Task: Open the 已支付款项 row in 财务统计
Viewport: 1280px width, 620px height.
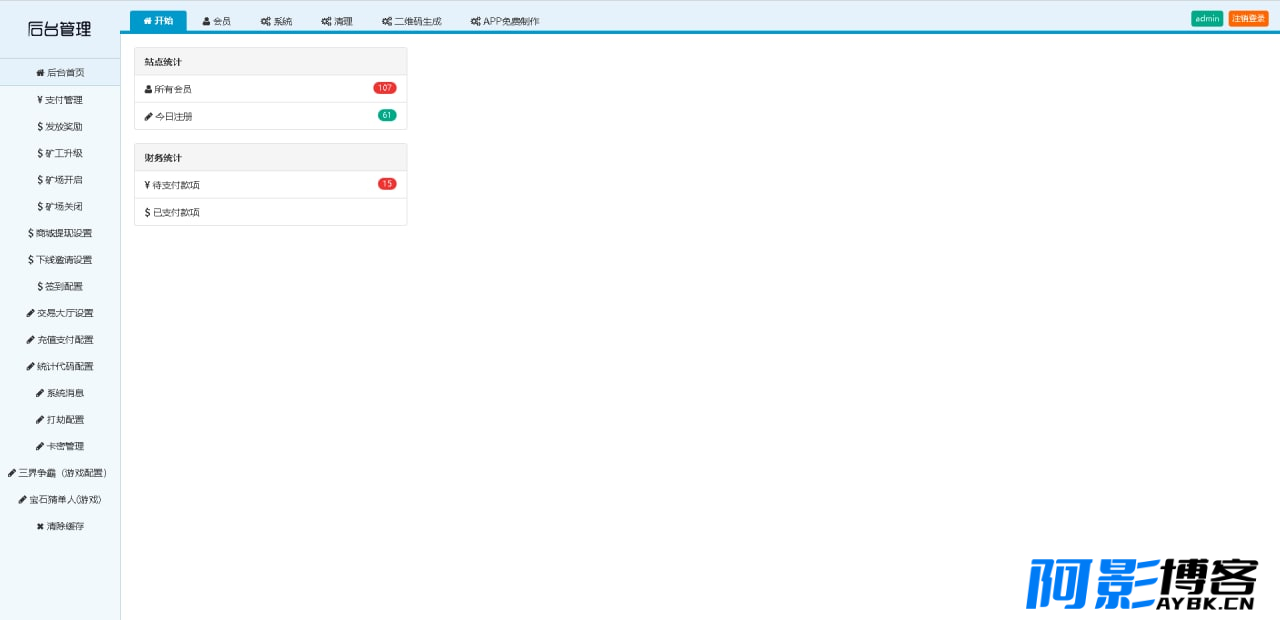Action: tap(271, 212)
